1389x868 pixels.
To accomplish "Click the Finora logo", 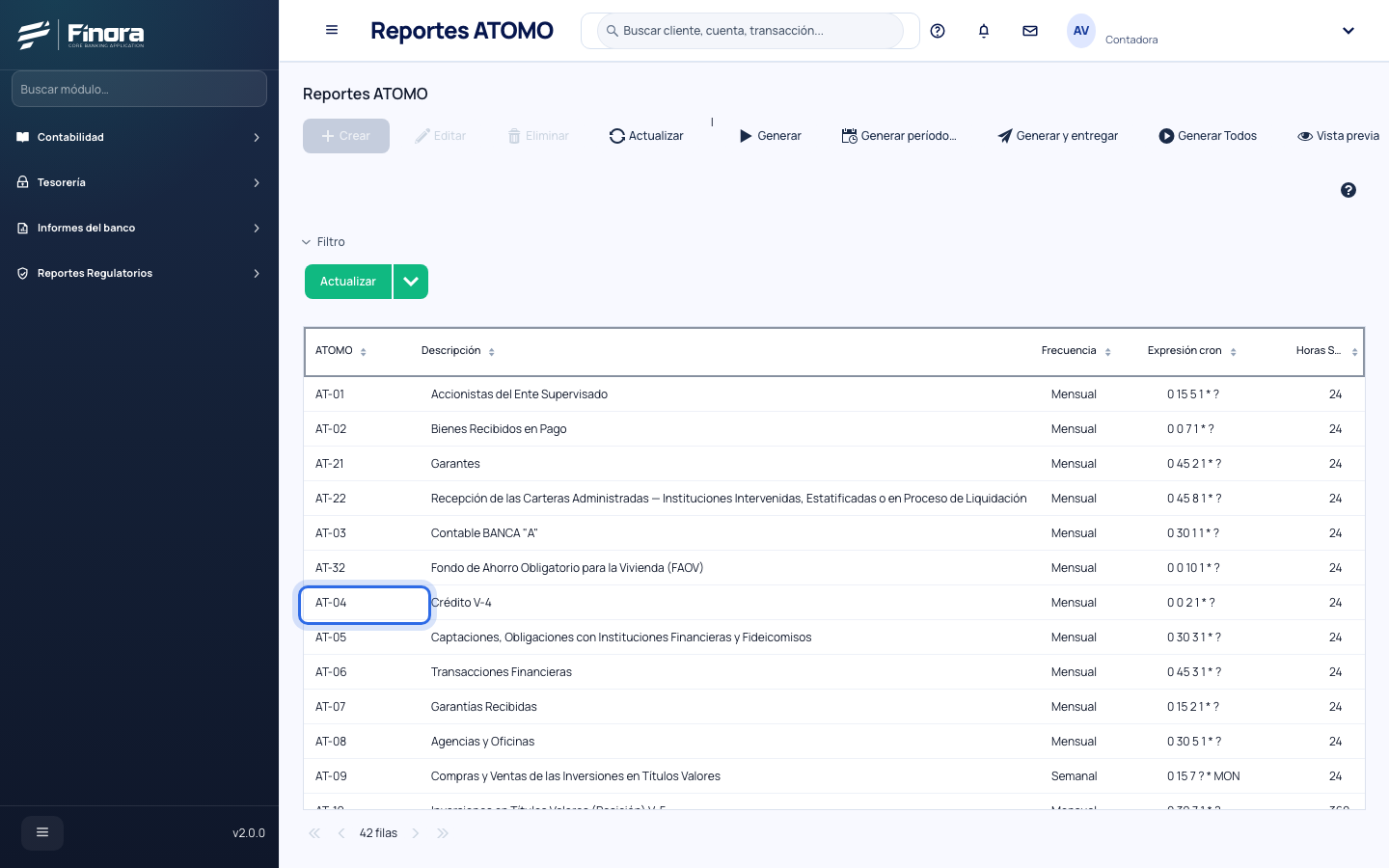I will pos(81,35).
